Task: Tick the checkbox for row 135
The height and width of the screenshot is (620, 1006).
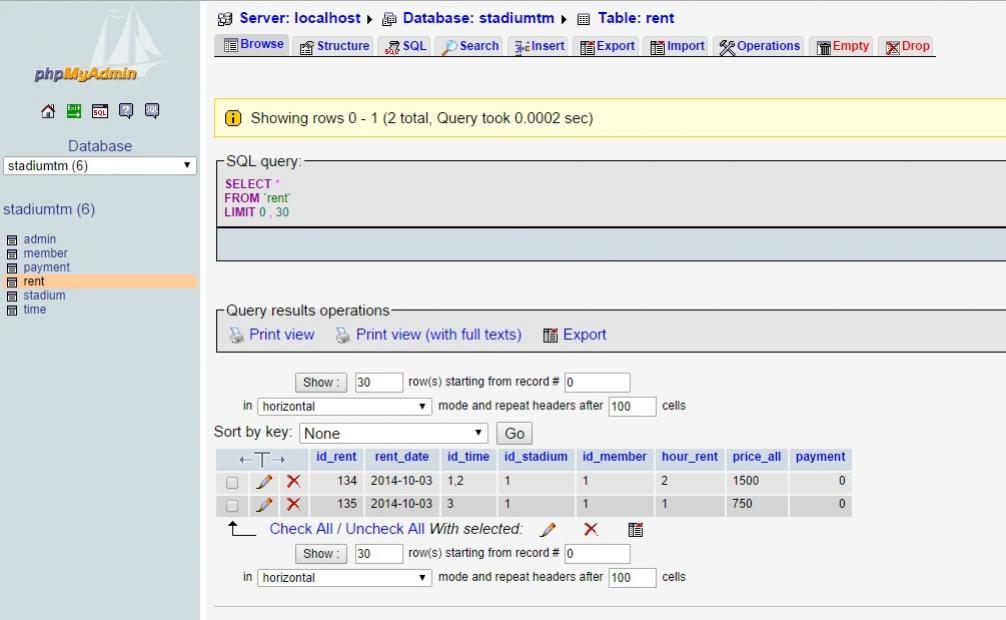Action: [x=232, y=505]
